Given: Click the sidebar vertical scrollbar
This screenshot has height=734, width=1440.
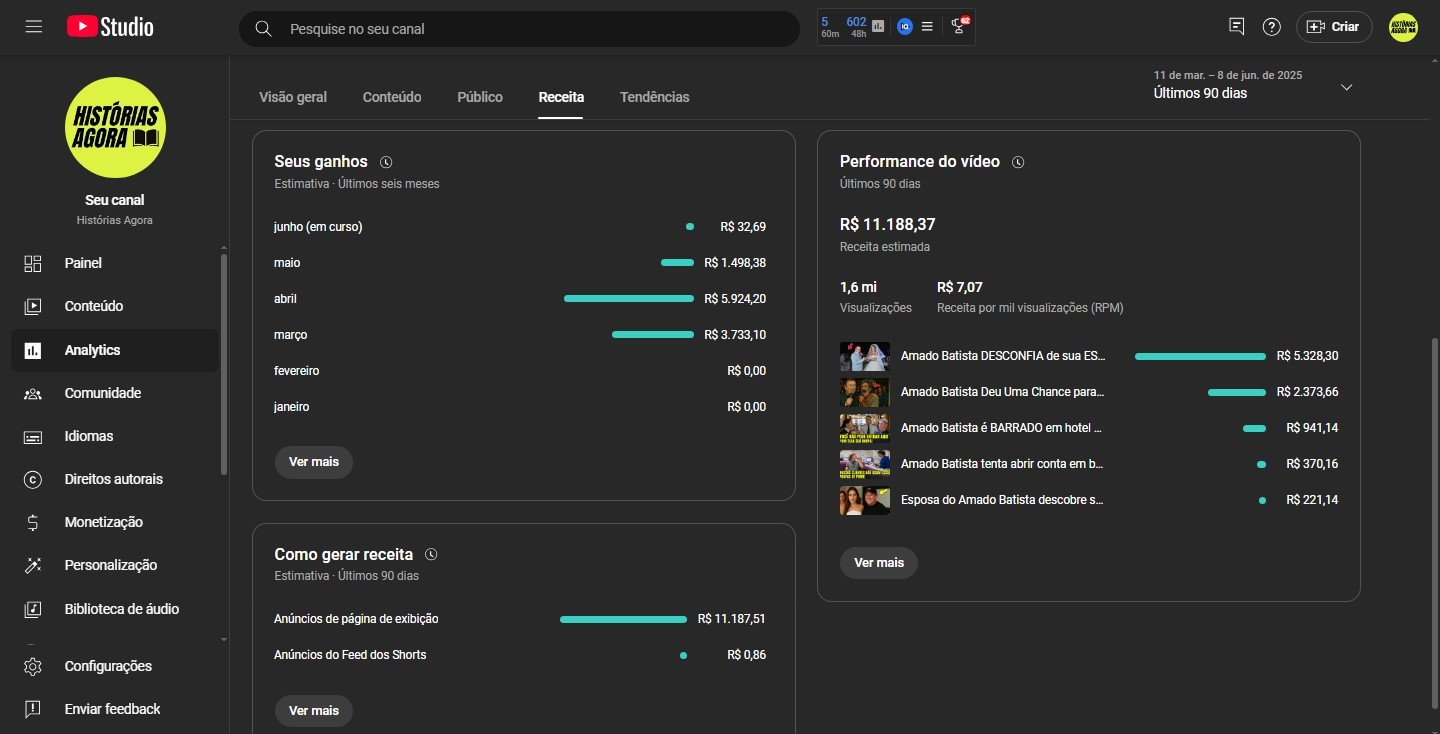Looking at the screenshot, I should 223,363.
